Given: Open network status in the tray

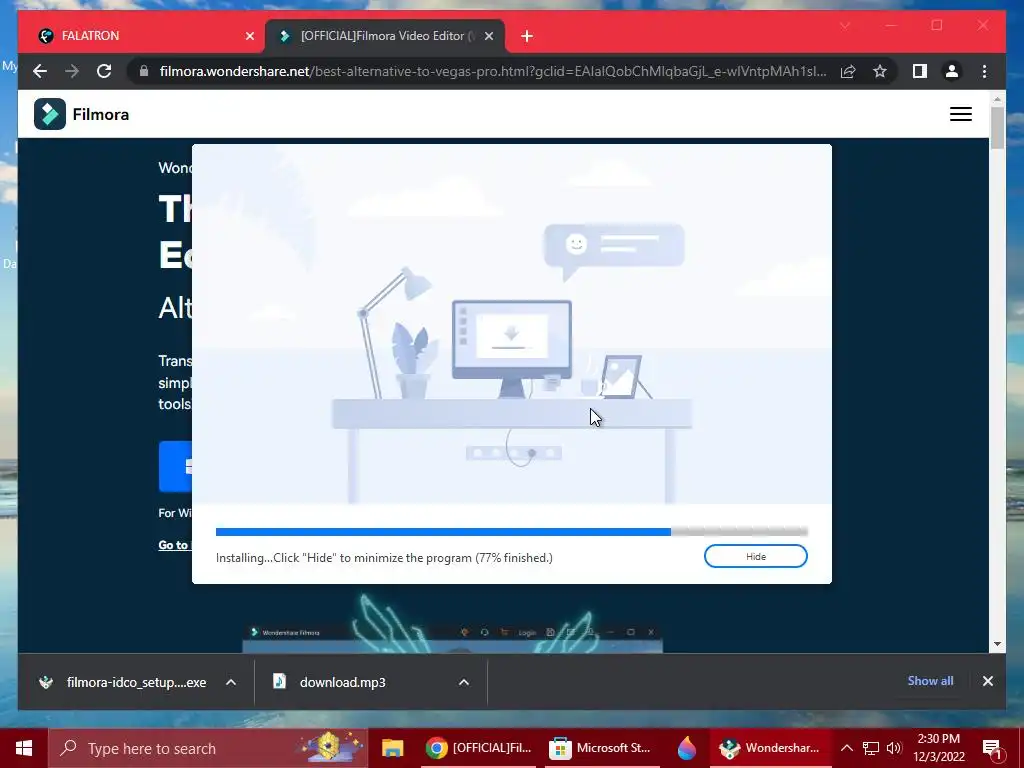Looking at the screenshot, I should click(871, 748).
